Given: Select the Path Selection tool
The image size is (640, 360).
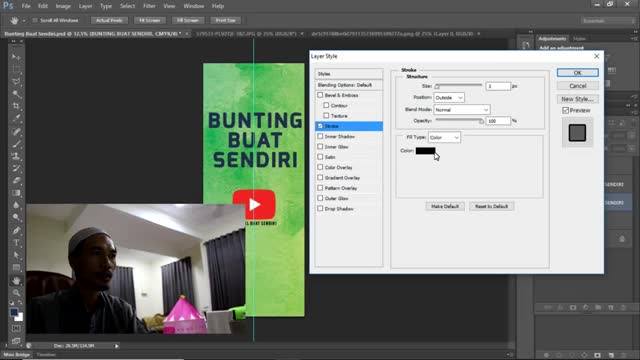Looking at the screenshot, I should [16, 255].
